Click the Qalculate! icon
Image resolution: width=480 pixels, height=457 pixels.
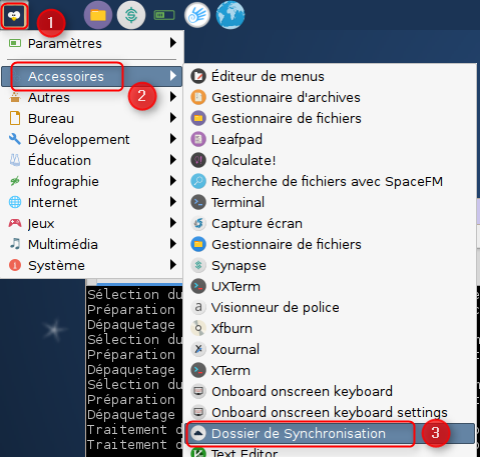point(198,160)
